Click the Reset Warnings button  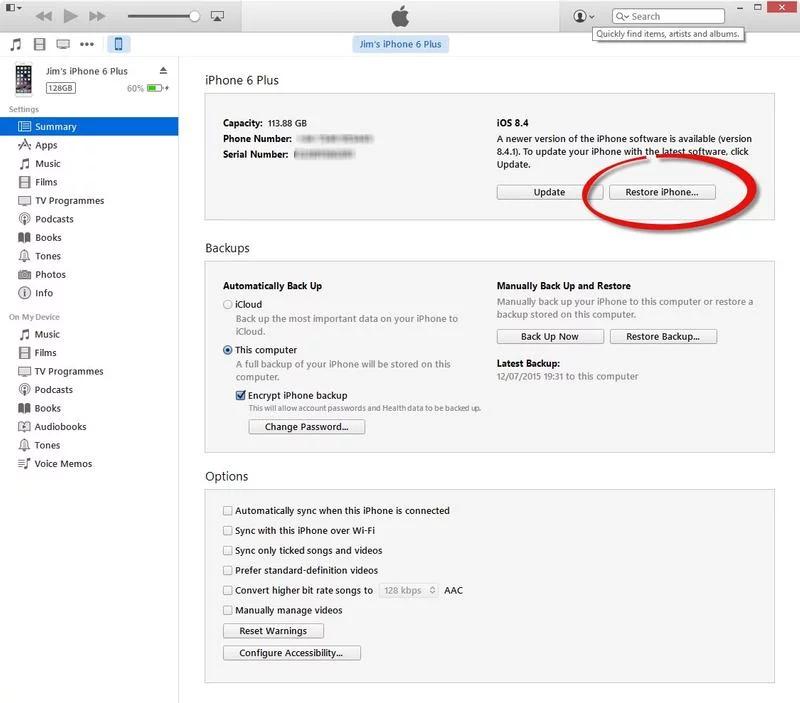273,631
